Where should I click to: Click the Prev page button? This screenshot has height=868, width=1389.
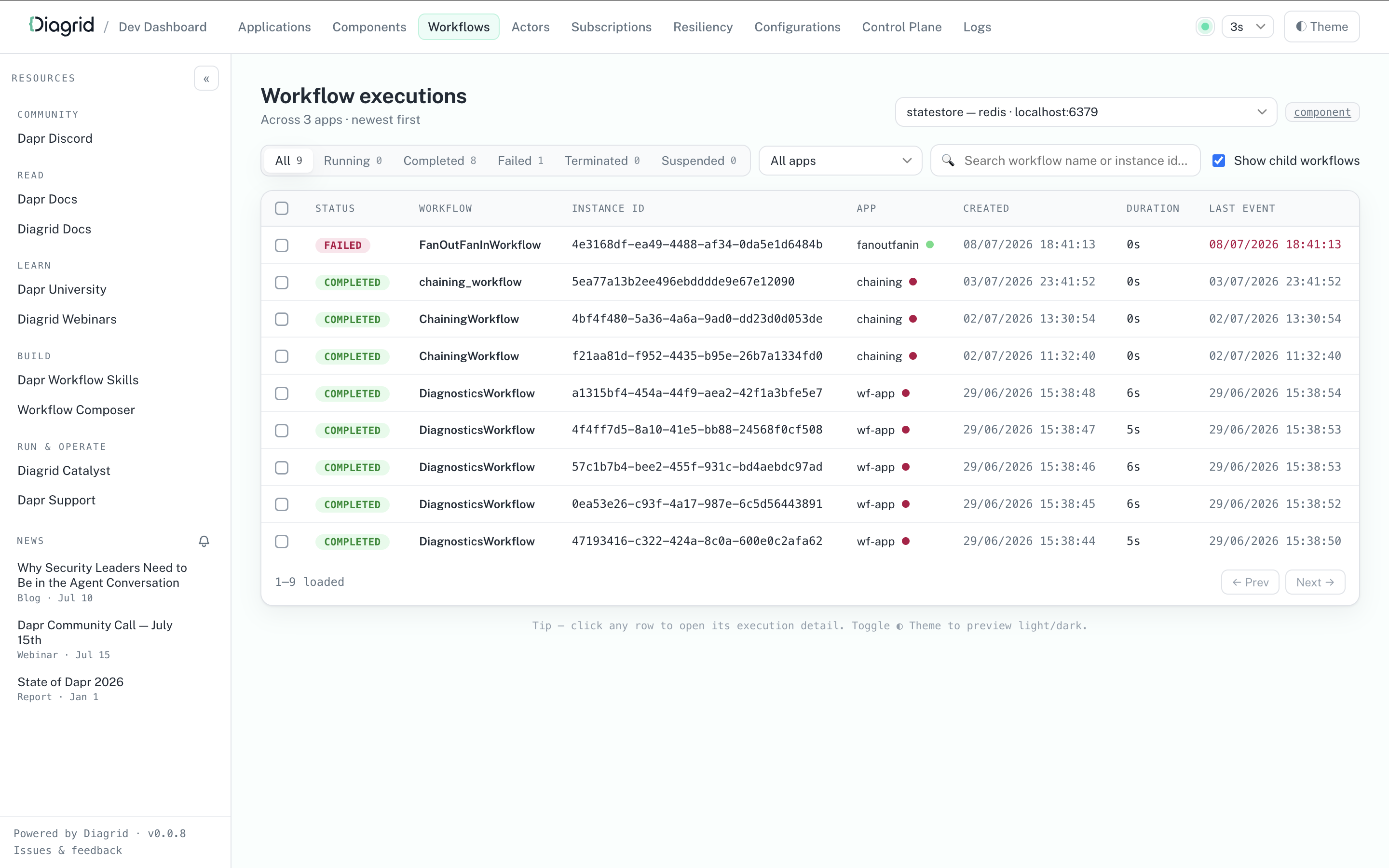point(1250,582)
